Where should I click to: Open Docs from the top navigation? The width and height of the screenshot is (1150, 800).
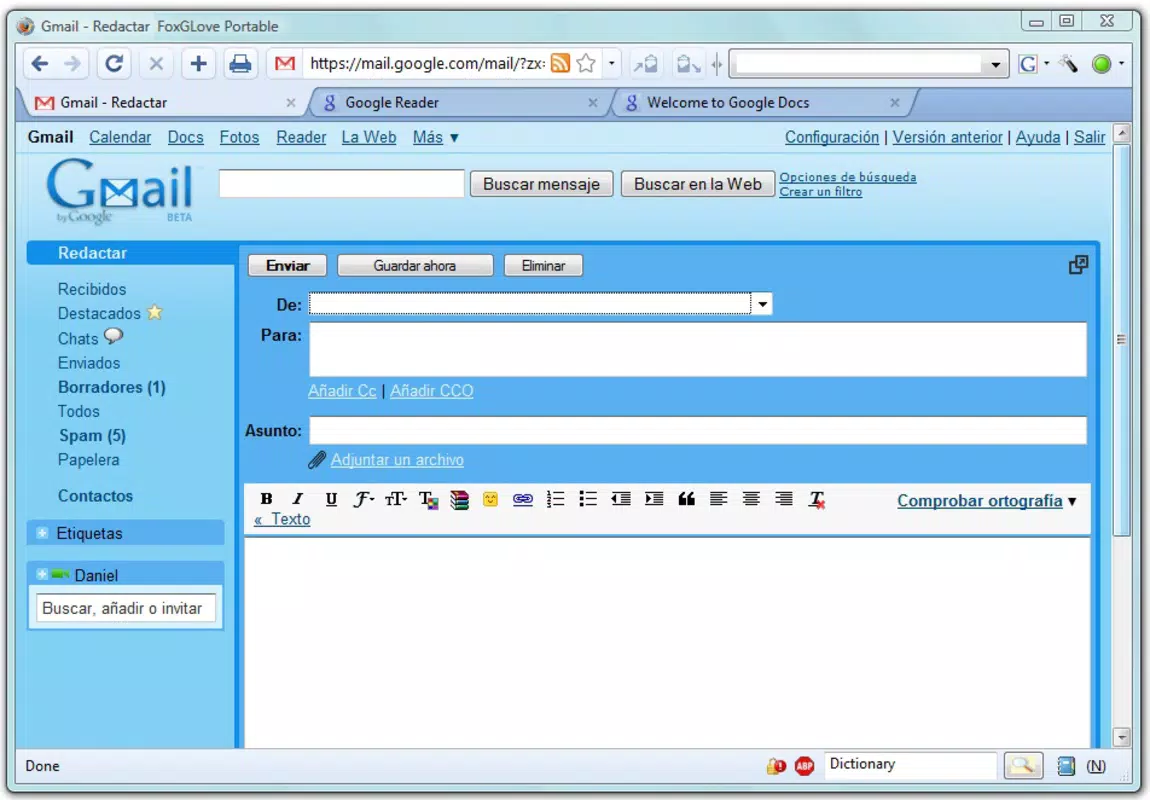click(186, 137)
